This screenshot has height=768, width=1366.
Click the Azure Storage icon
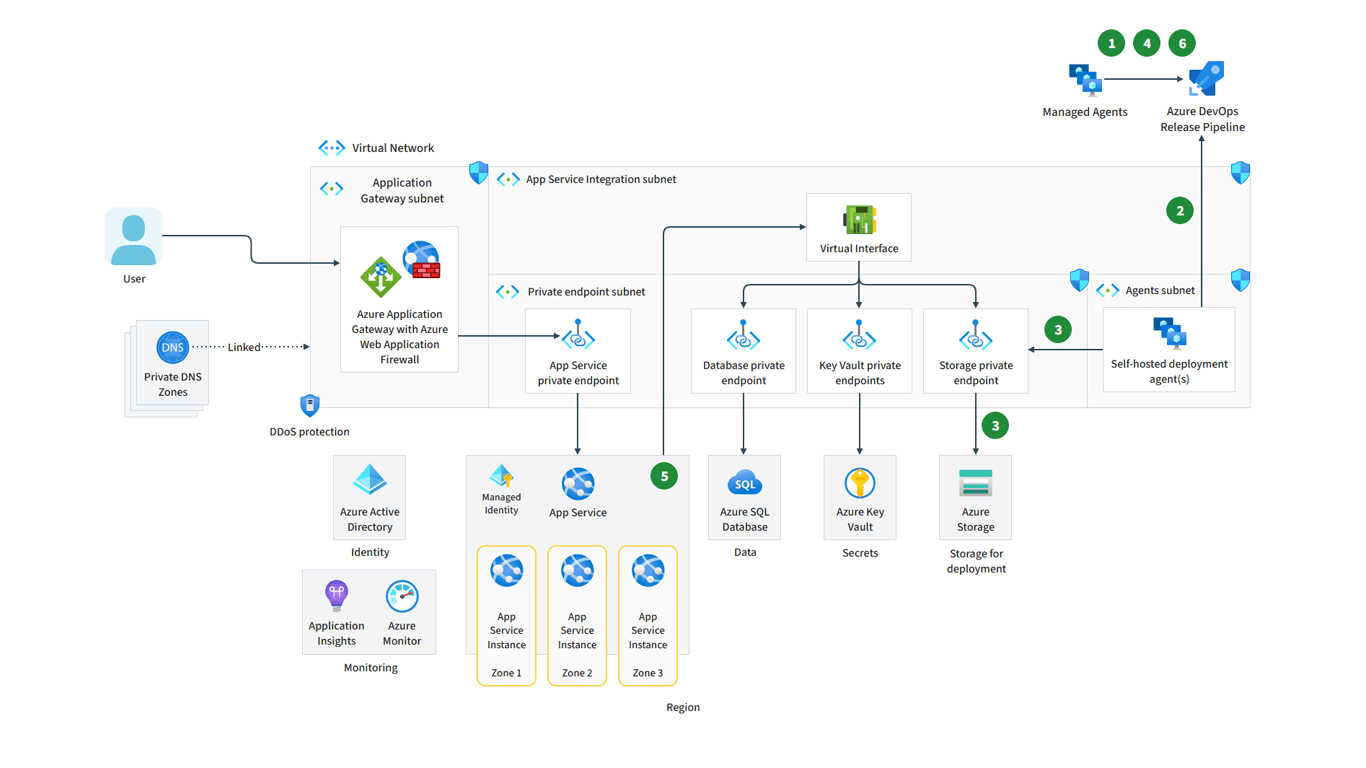tap(975, 483)
